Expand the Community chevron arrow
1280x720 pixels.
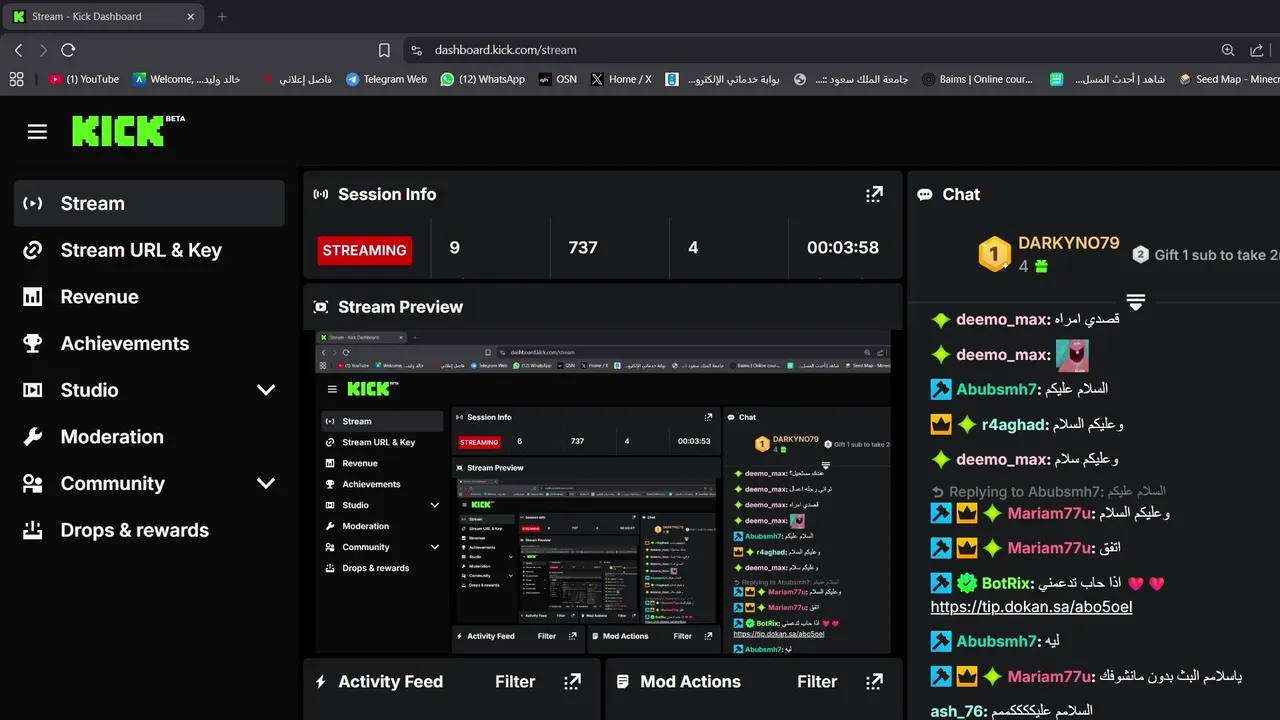coord(266,483)
